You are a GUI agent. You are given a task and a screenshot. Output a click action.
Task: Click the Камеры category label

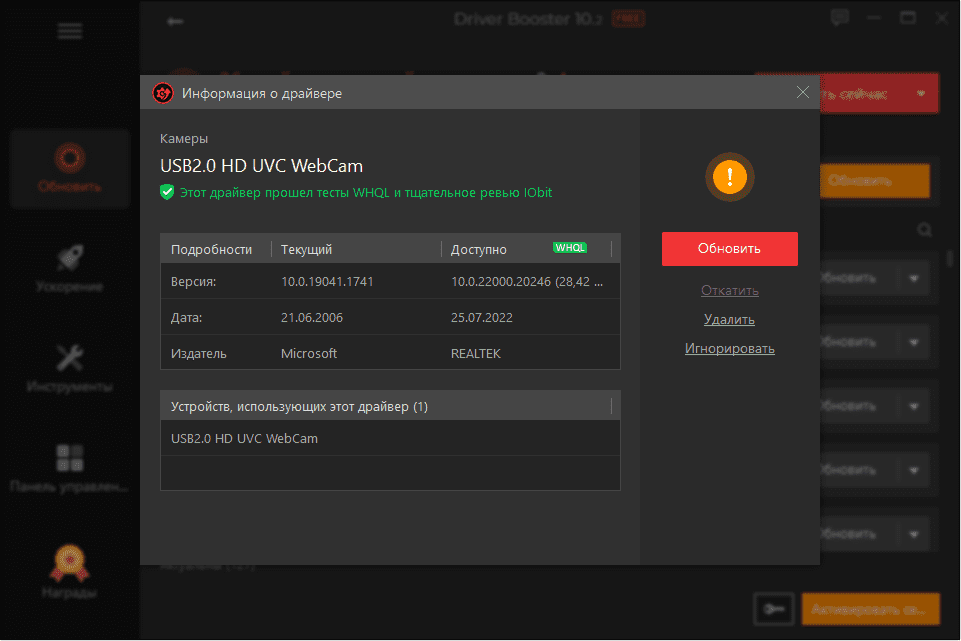[184, 138]
